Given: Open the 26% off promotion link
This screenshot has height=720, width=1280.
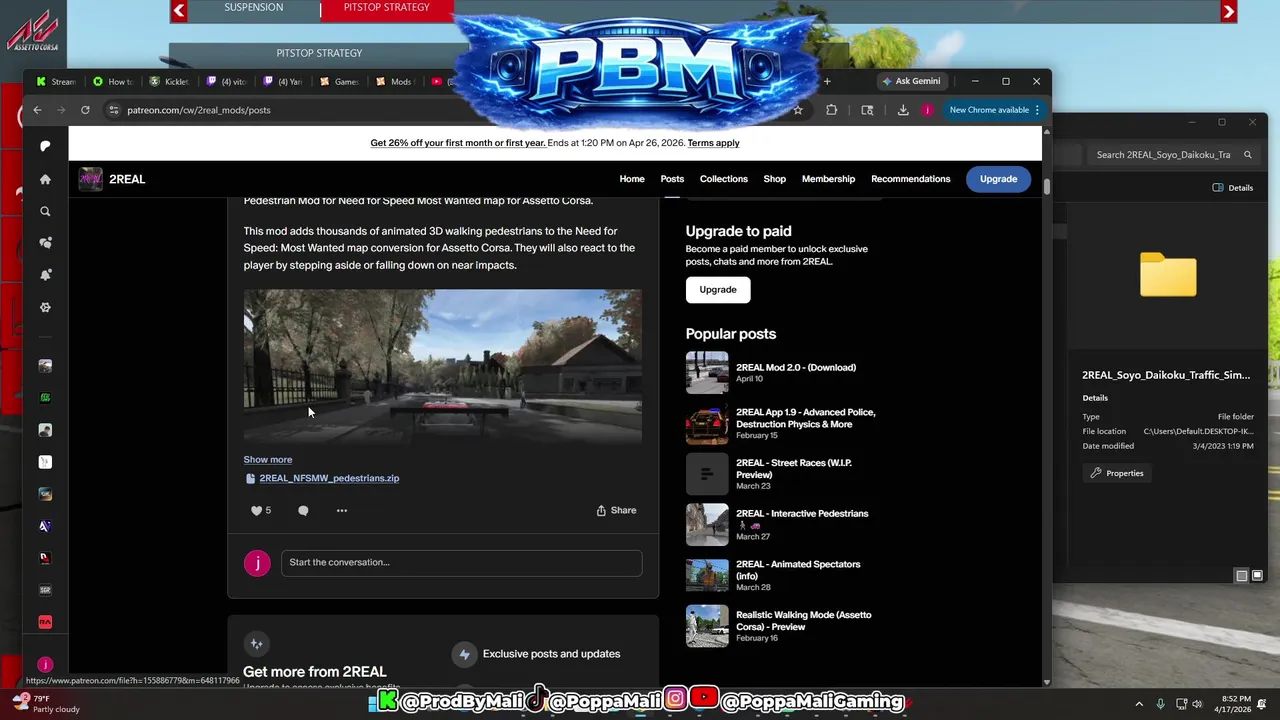Looking at the screenshot, I should [458, 143].
